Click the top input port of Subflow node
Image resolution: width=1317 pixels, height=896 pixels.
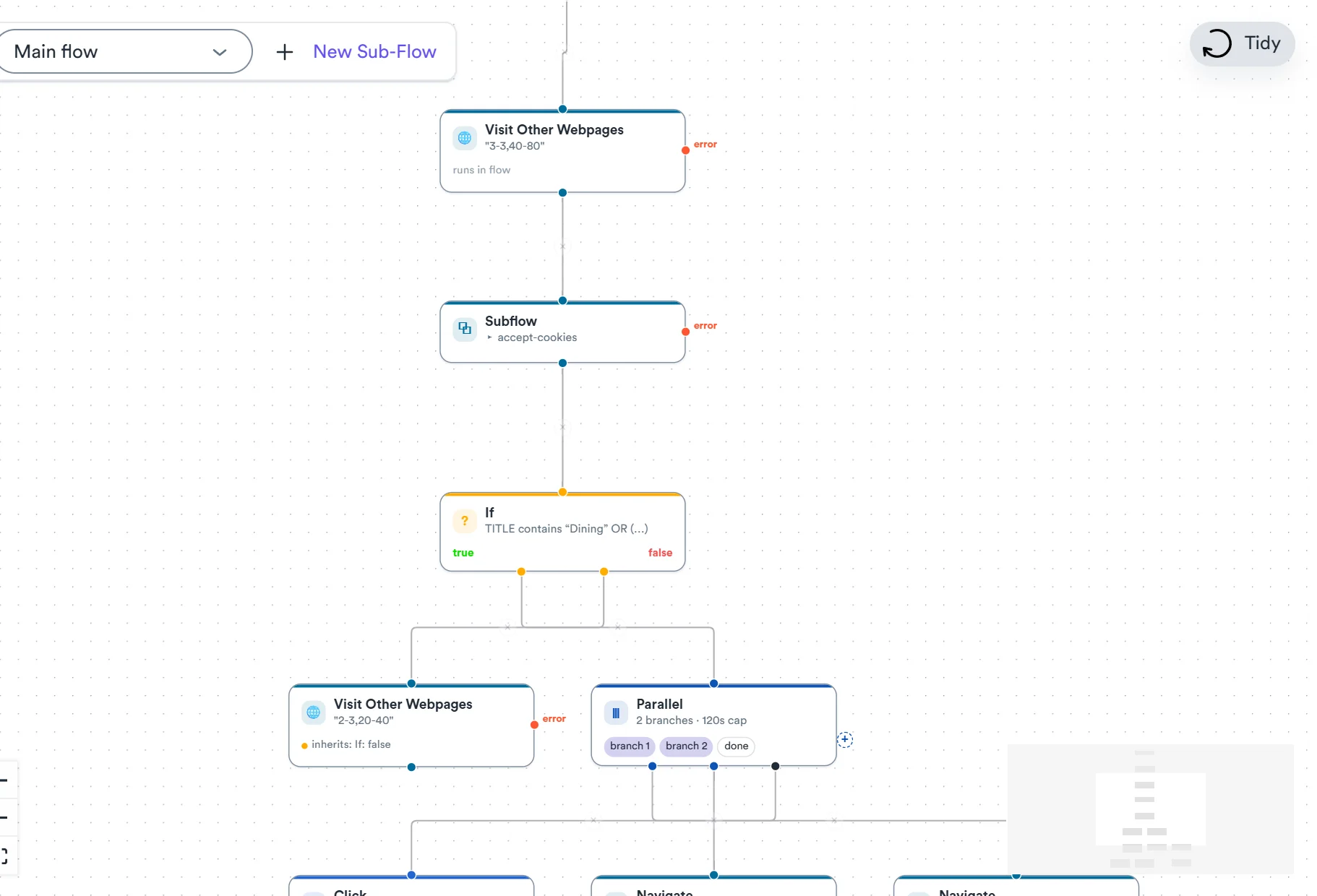pos(562,301)
